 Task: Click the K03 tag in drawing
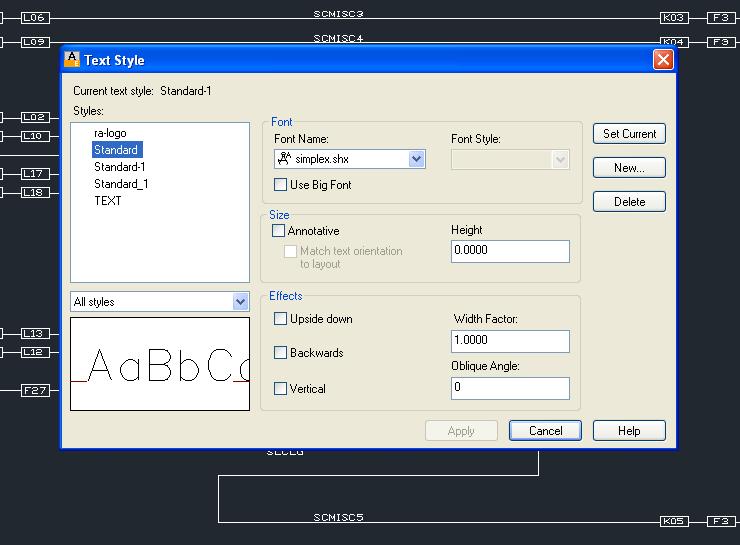point(674,18)
